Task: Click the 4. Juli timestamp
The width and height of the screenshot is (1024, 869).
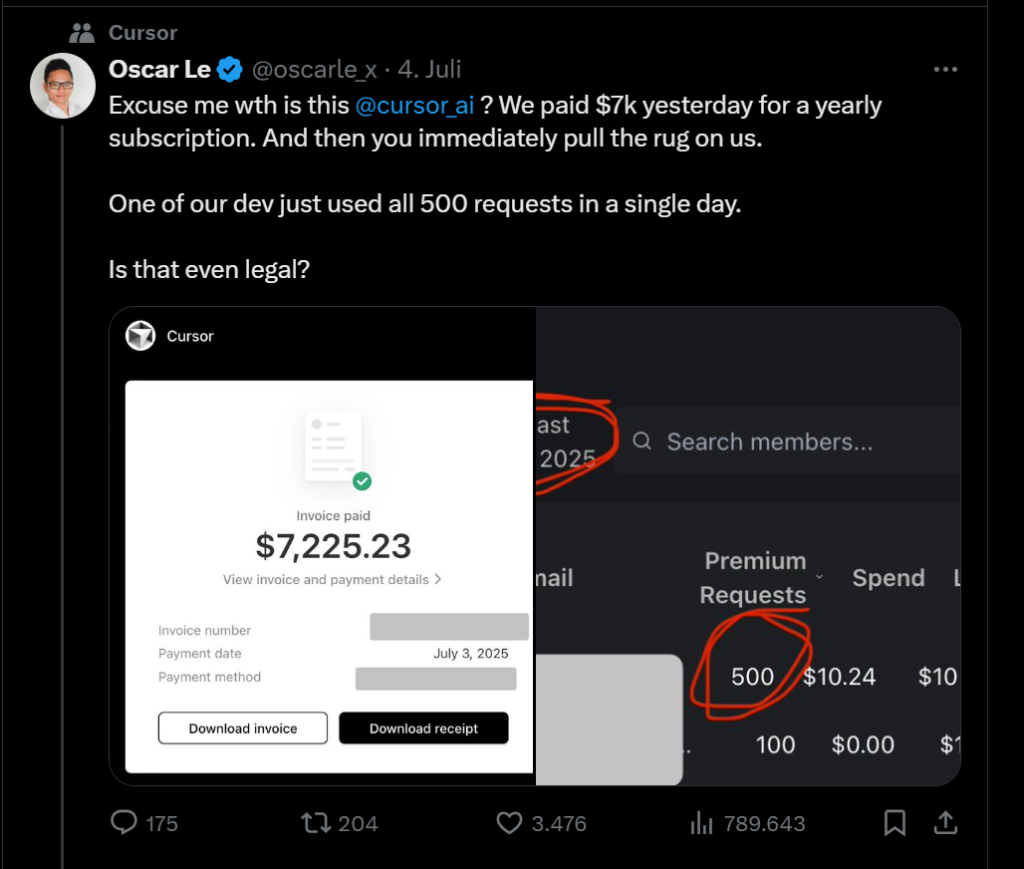Action: (432, 70)
